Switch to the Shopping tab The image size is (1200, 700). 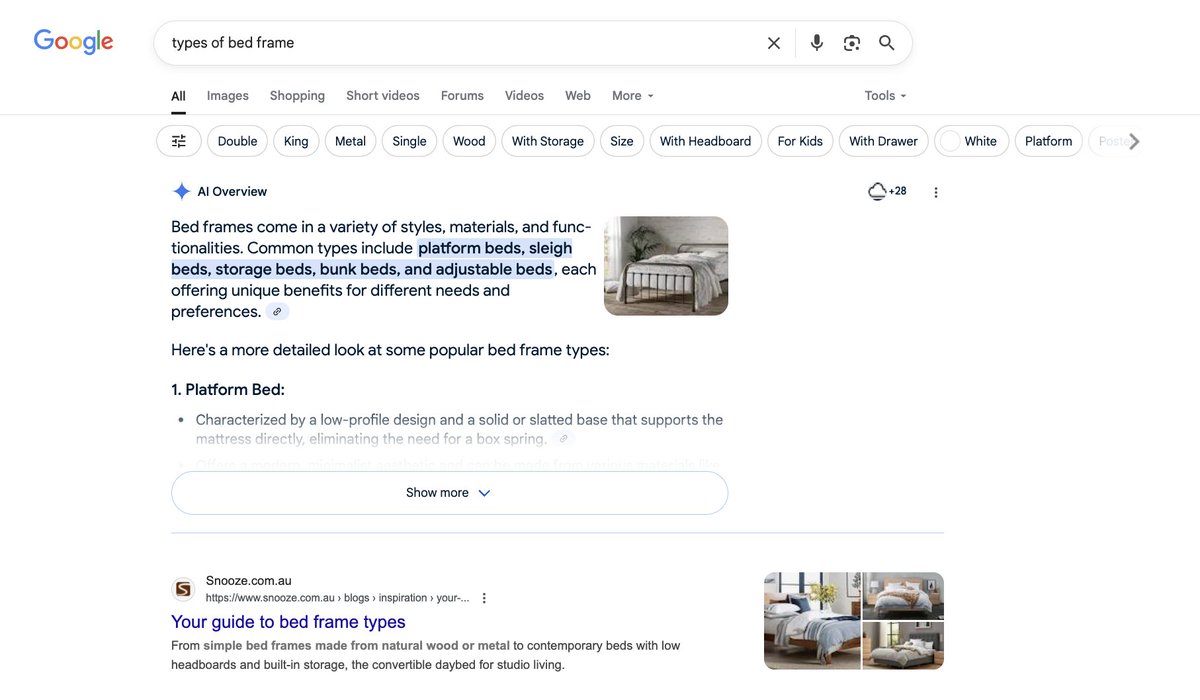(x=297, y=96)
